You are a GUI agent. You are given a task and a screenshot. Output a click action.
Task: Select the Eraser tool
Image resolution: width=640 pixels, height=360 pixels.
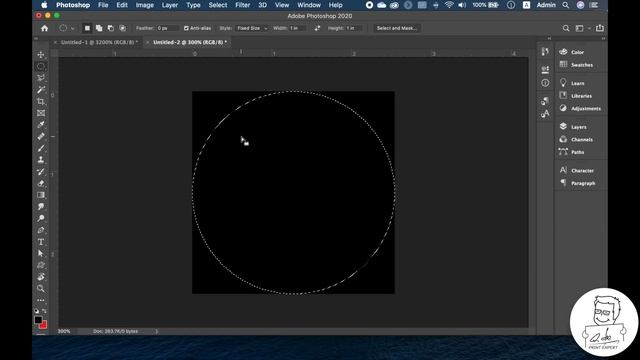(x=41, y=183)
